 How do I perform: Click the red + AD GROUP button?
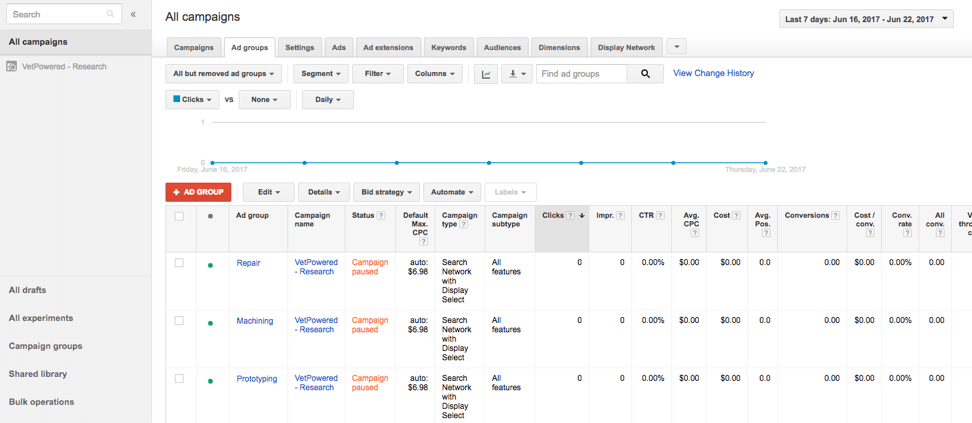pyautogui.click(x=198, y=192)
